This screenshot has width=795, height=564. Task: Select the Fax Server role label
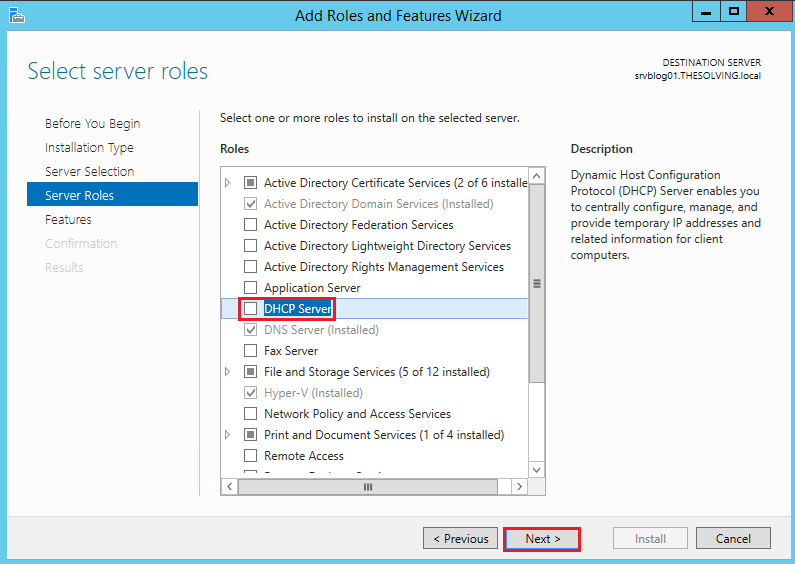click(x=291, y=350)
